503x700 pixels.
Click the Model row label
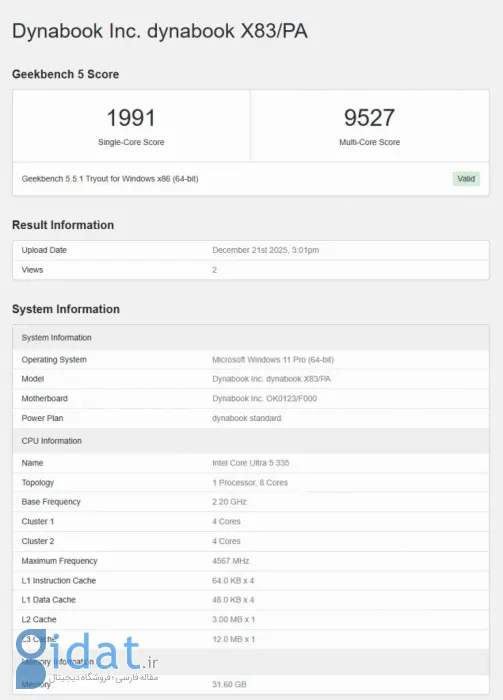33,379
